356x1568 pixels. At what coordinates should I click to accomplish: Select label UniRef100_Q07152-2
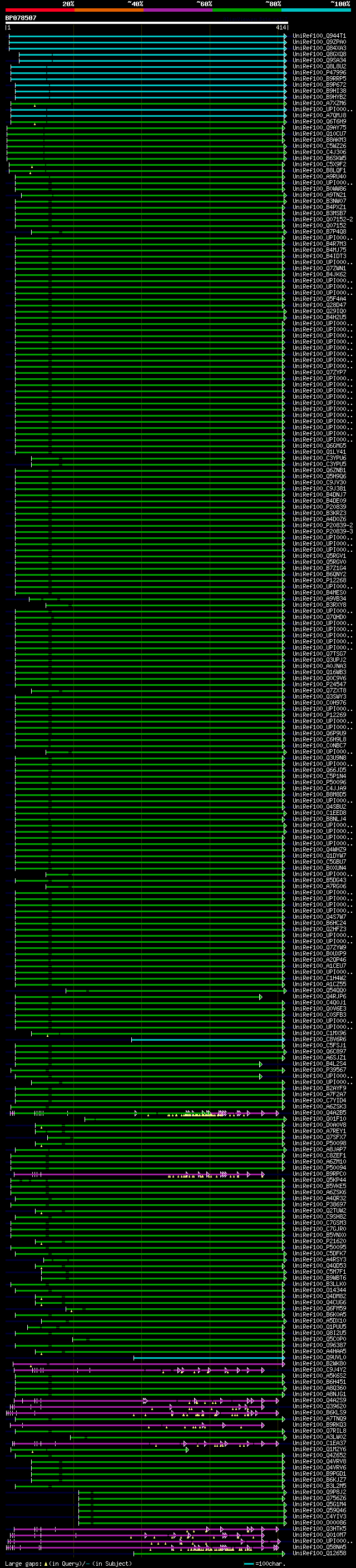click(323, 219)
